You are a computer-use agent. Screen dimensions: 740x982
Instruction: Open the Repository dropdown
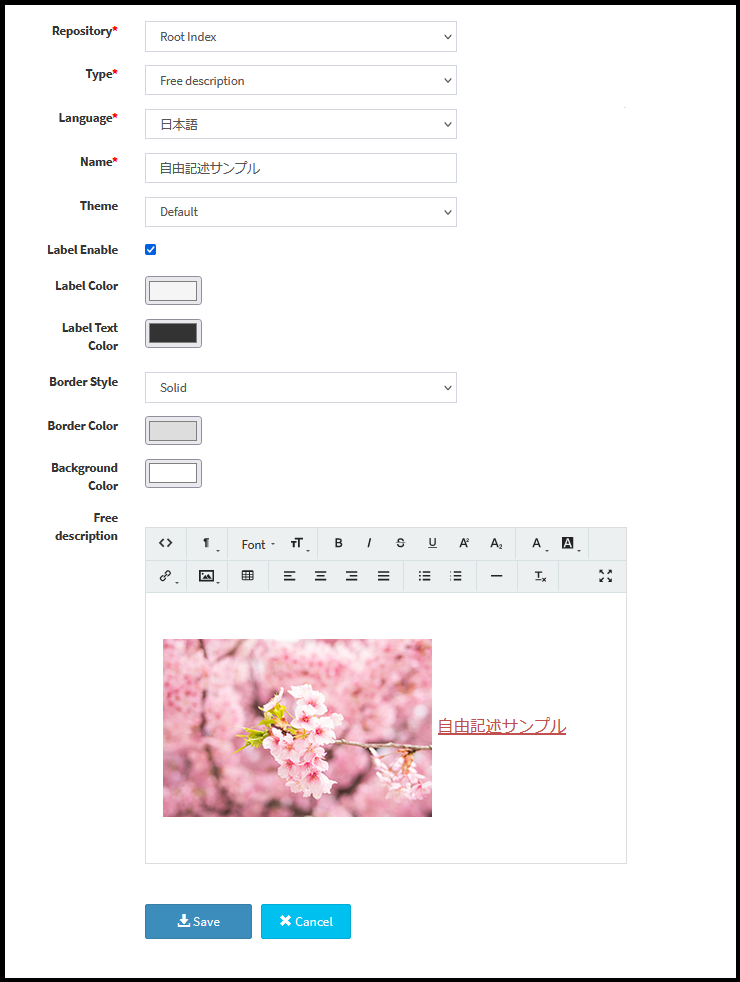pos(300,37)
